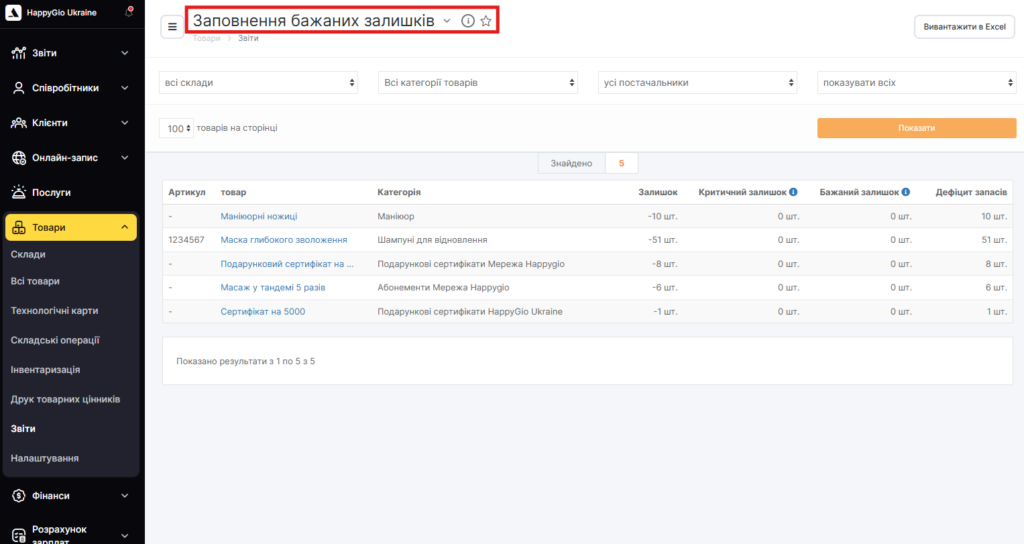Click the Послуги sidebar icon
1024x544 pixels.
point(19,192)
